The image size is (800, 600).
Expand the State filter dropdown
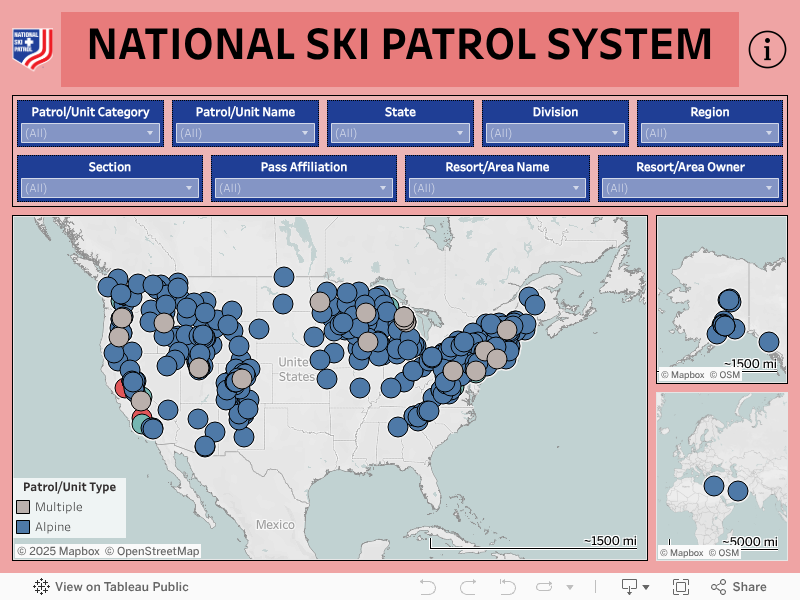[x=400, y=132]
